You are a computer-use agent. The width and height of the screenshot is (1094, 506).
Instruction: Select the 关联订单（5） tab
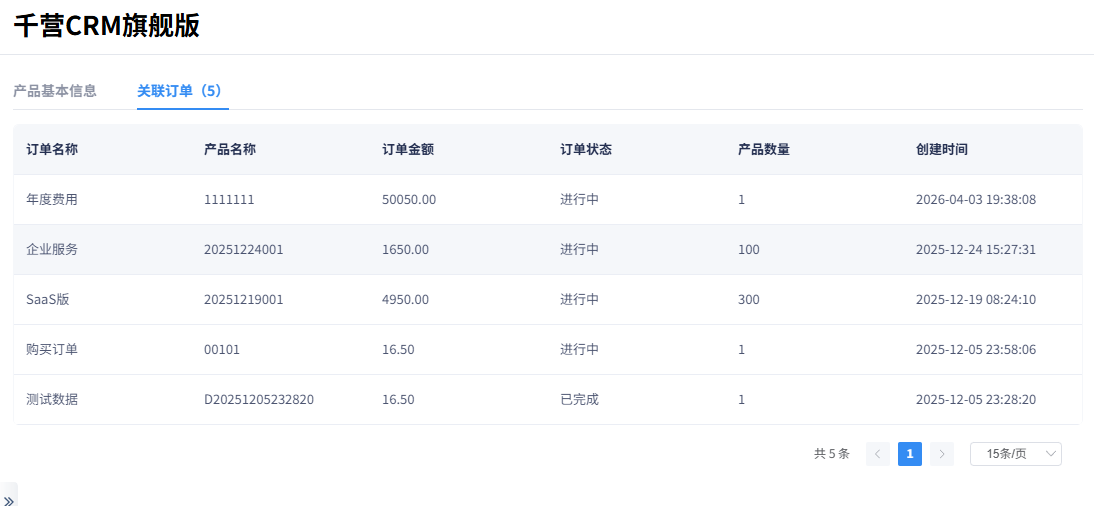click(182, 91)
